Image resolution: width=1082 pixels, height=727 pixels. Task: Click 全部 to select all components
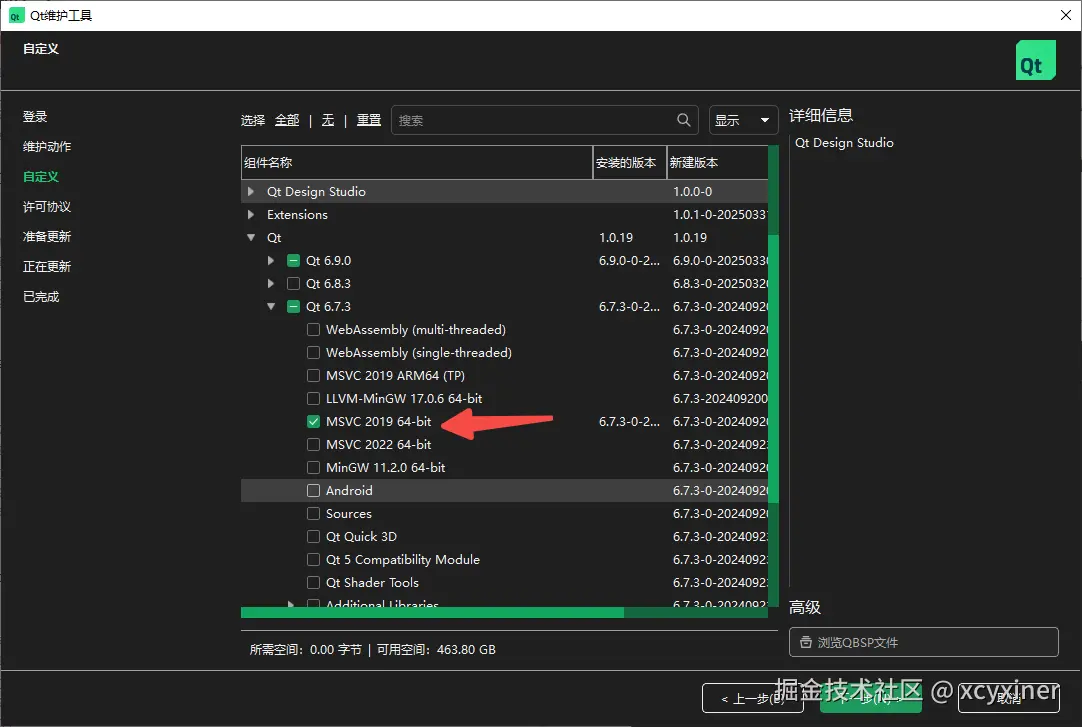click(287, 120)
